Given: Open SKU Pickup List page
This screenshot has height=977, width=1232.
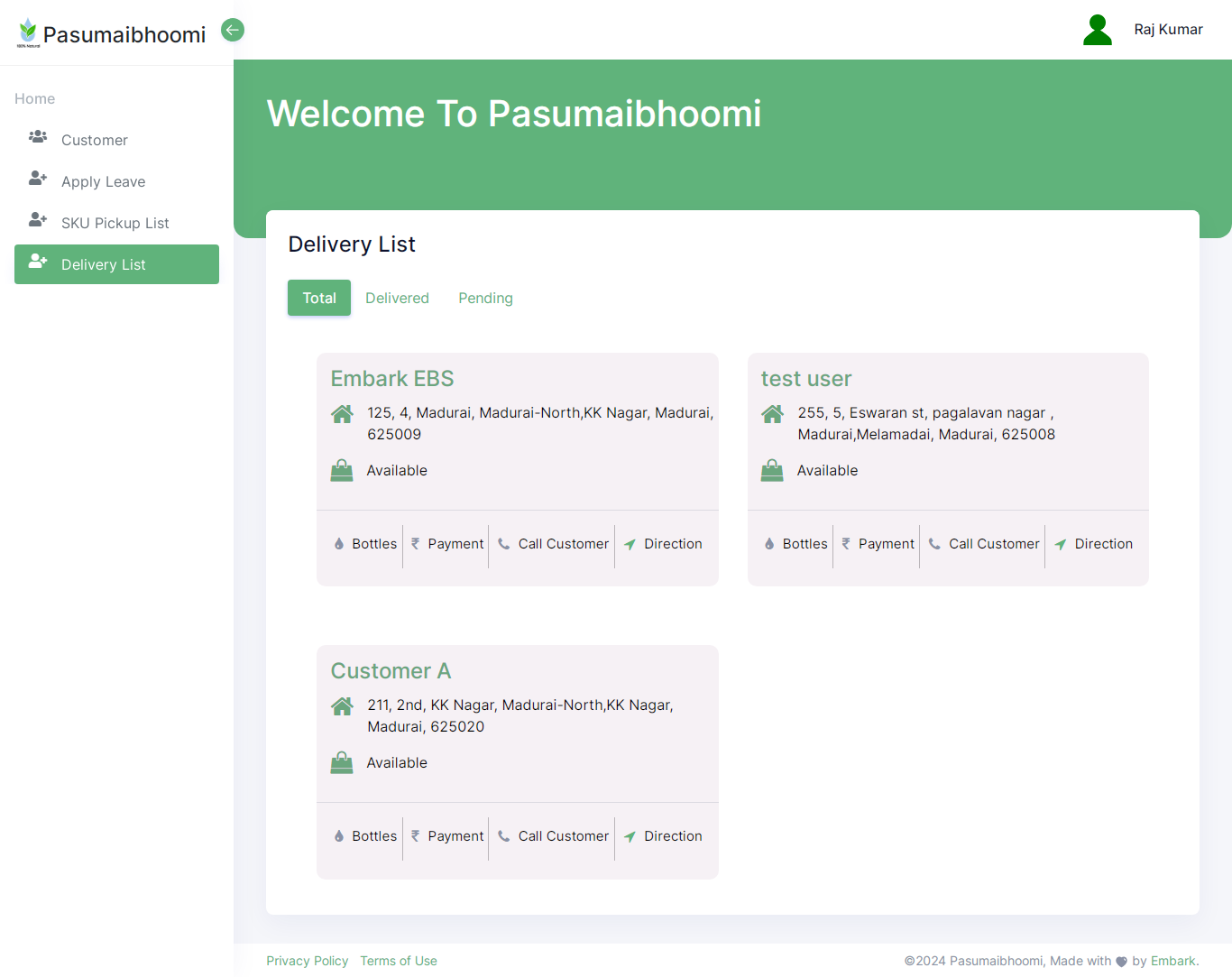Looking at the screenshot, I should 115,223.
